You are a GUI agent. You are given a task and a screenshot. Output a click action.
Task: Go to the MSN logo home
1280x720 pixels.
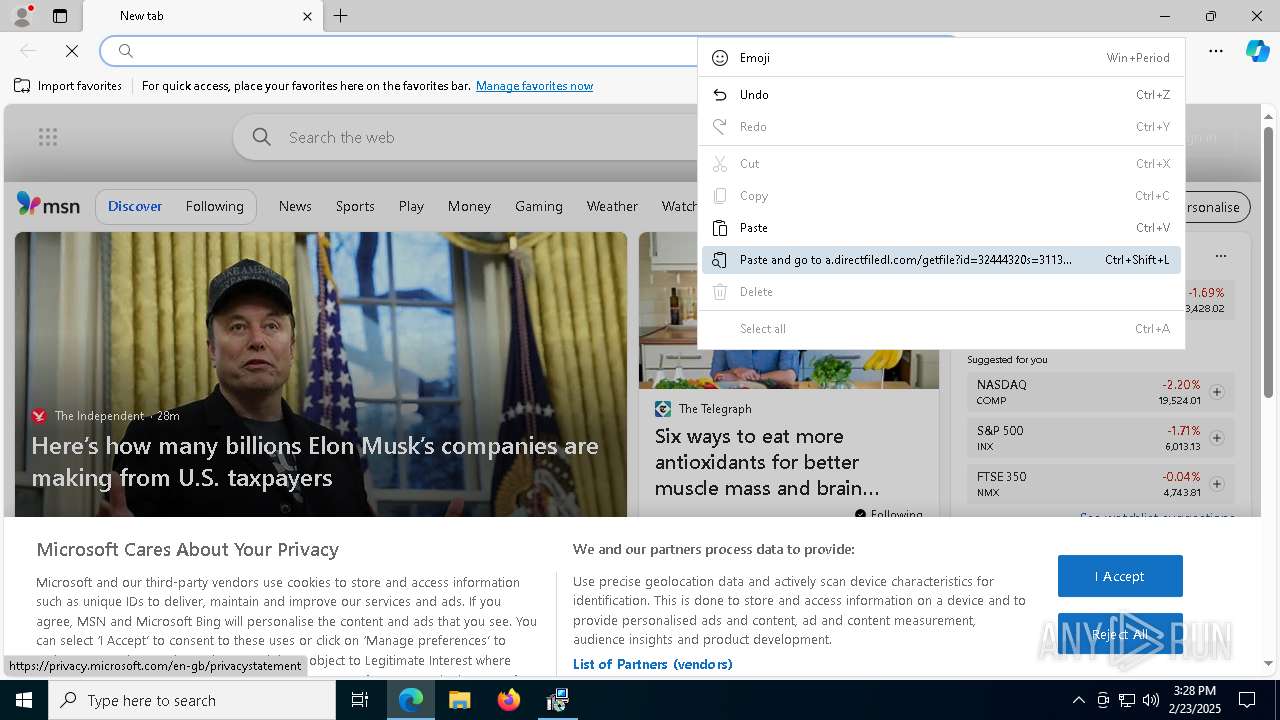[48, 205]
